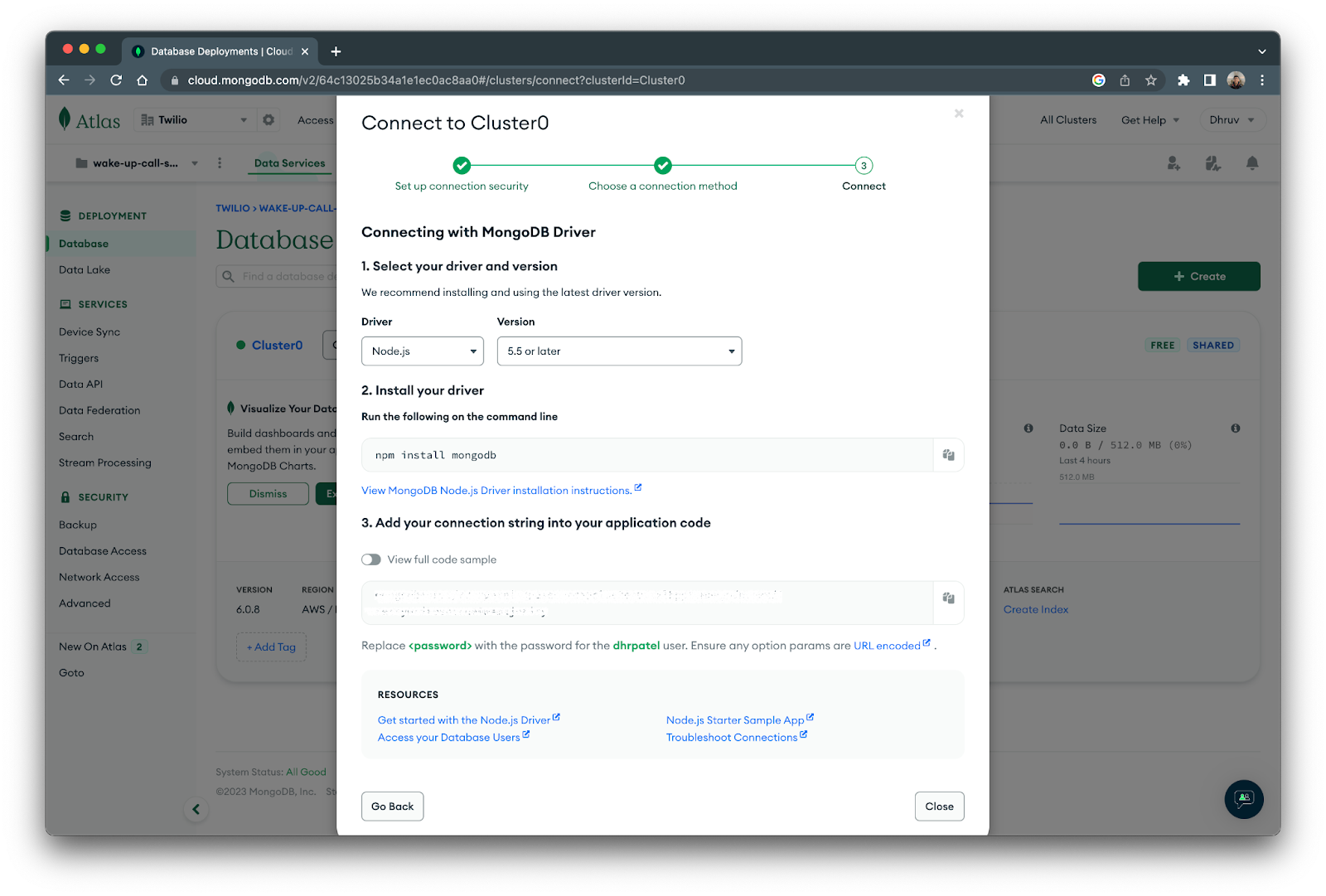Open the Dhruv user menu
The image size is (1326, 896).
[1232, 120]
